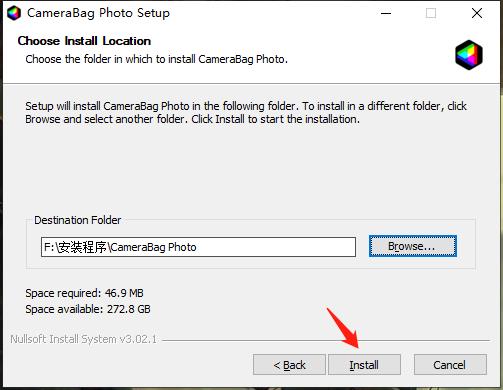The height and width of the screenshot is (390, 503).
Task: Click the CameraBag Photo Setup window title
Action: coord(98,13)
